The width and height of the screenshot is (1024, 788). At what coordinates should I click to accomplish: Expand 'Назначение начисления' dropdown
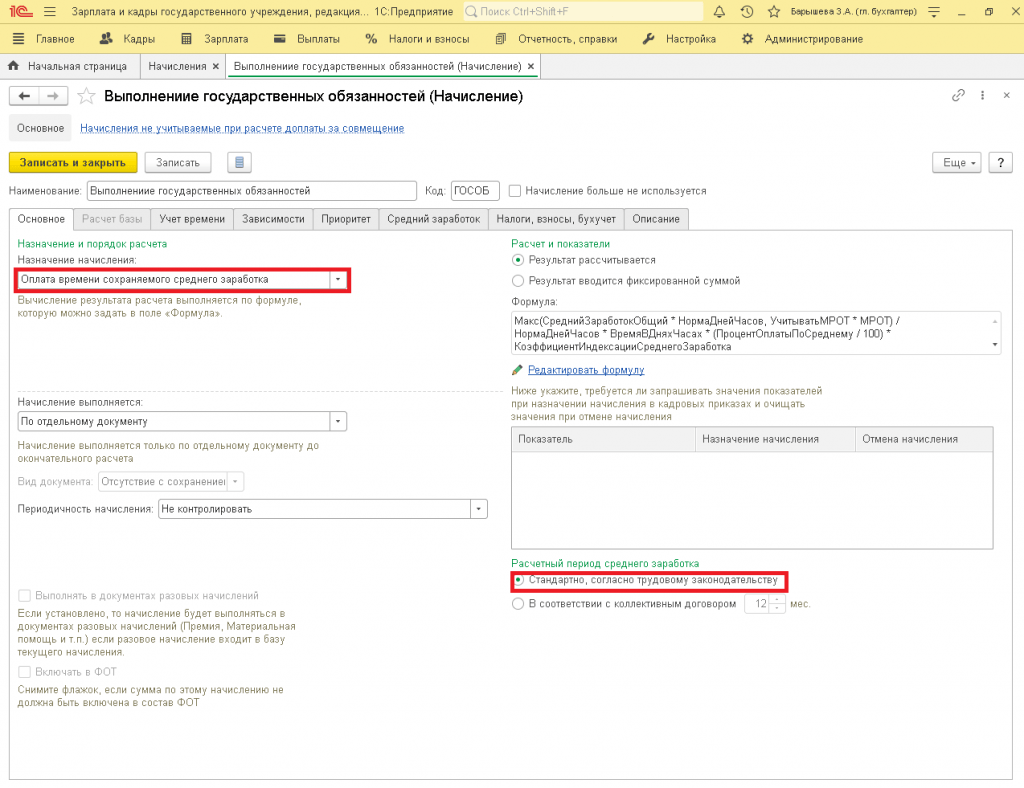point(338,279)
